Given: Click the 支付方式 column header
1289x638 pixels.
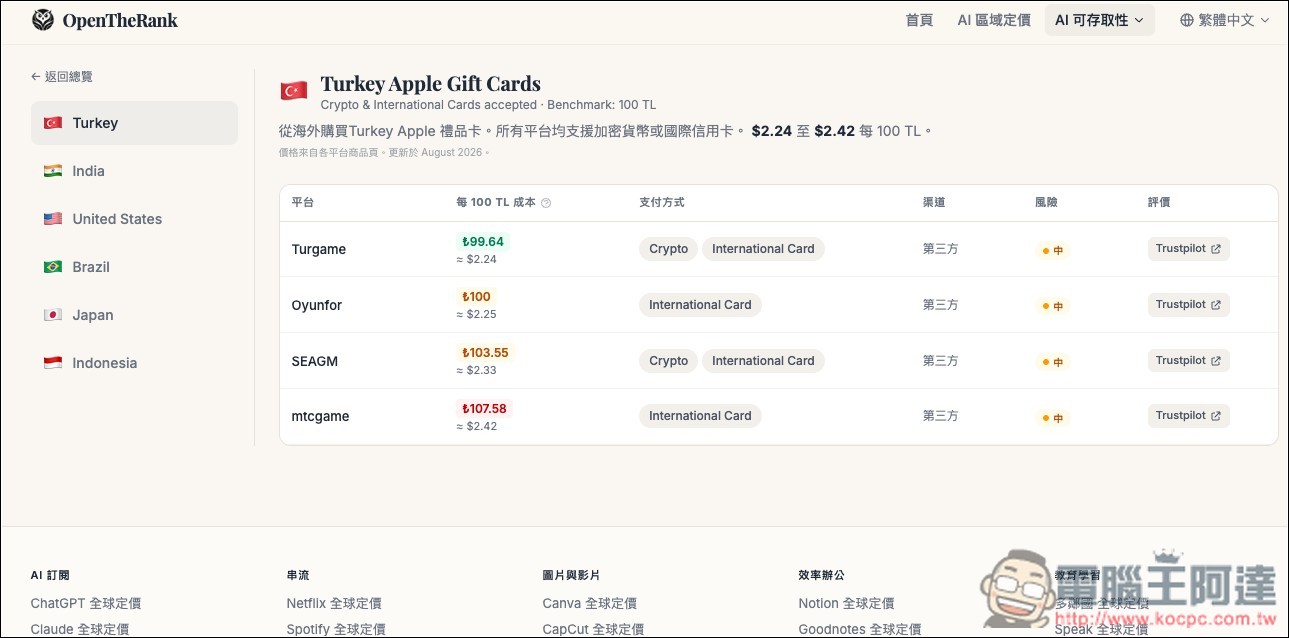Looking at the screenshot, I should tap(662, 203).
